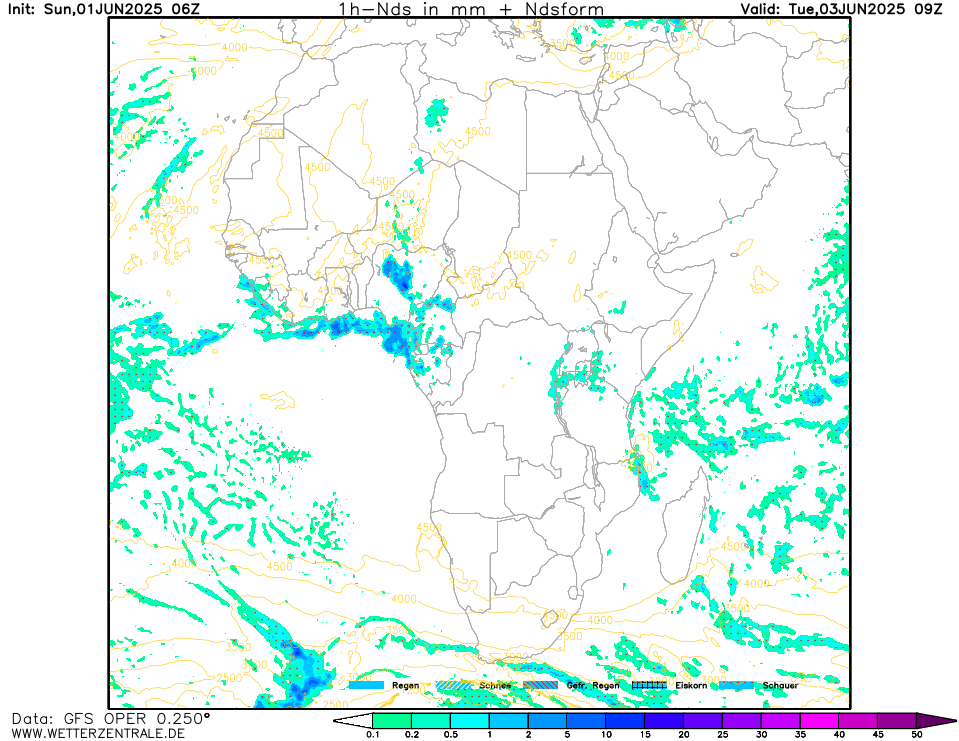The height and width of the screenshot is (741, 959).
Task: Pick the 15–20 colorbar segment
Action: tap(664, 721)
